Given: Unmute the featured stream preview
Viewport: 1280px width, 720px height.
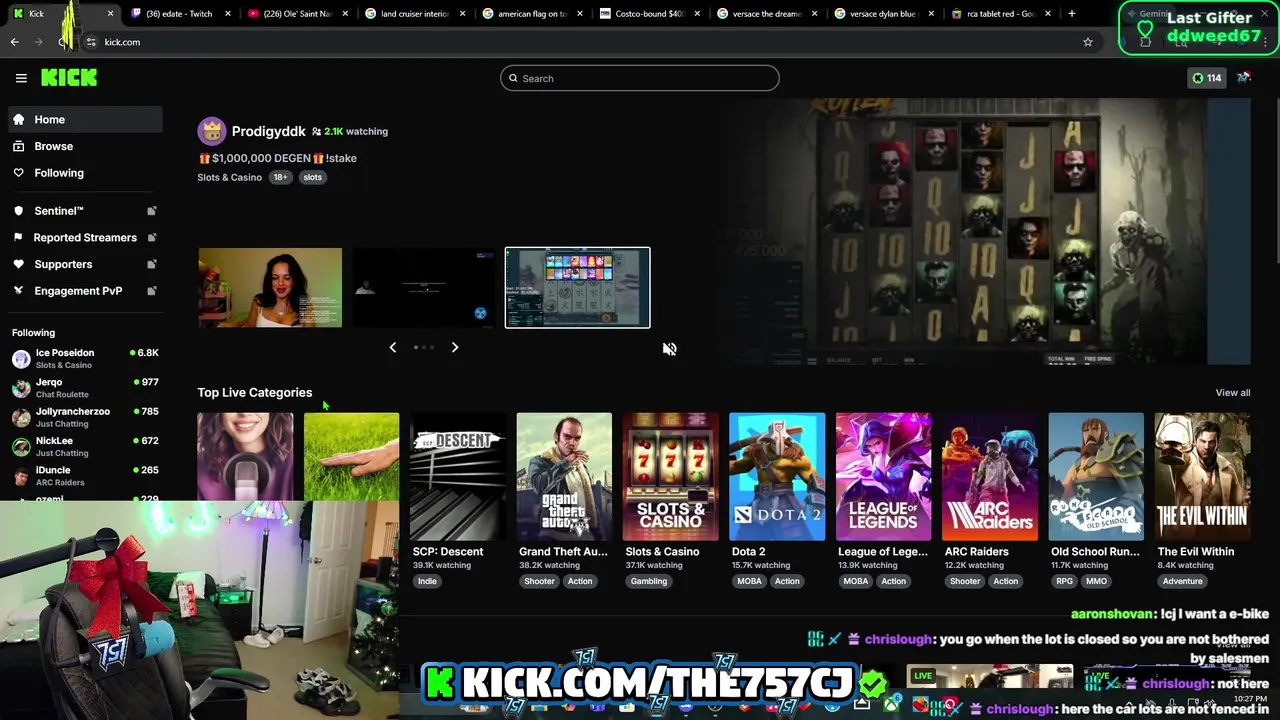Looking at the screenshot, I should click(669, 349).
